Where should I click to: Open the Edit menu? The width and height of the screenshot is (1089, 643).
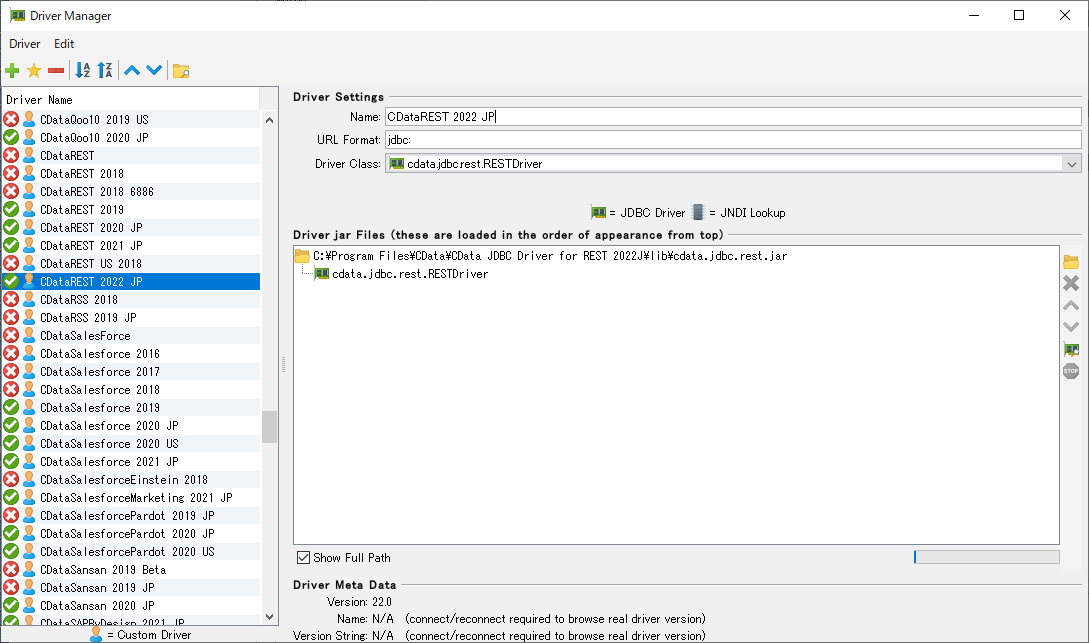pos(64,44)
